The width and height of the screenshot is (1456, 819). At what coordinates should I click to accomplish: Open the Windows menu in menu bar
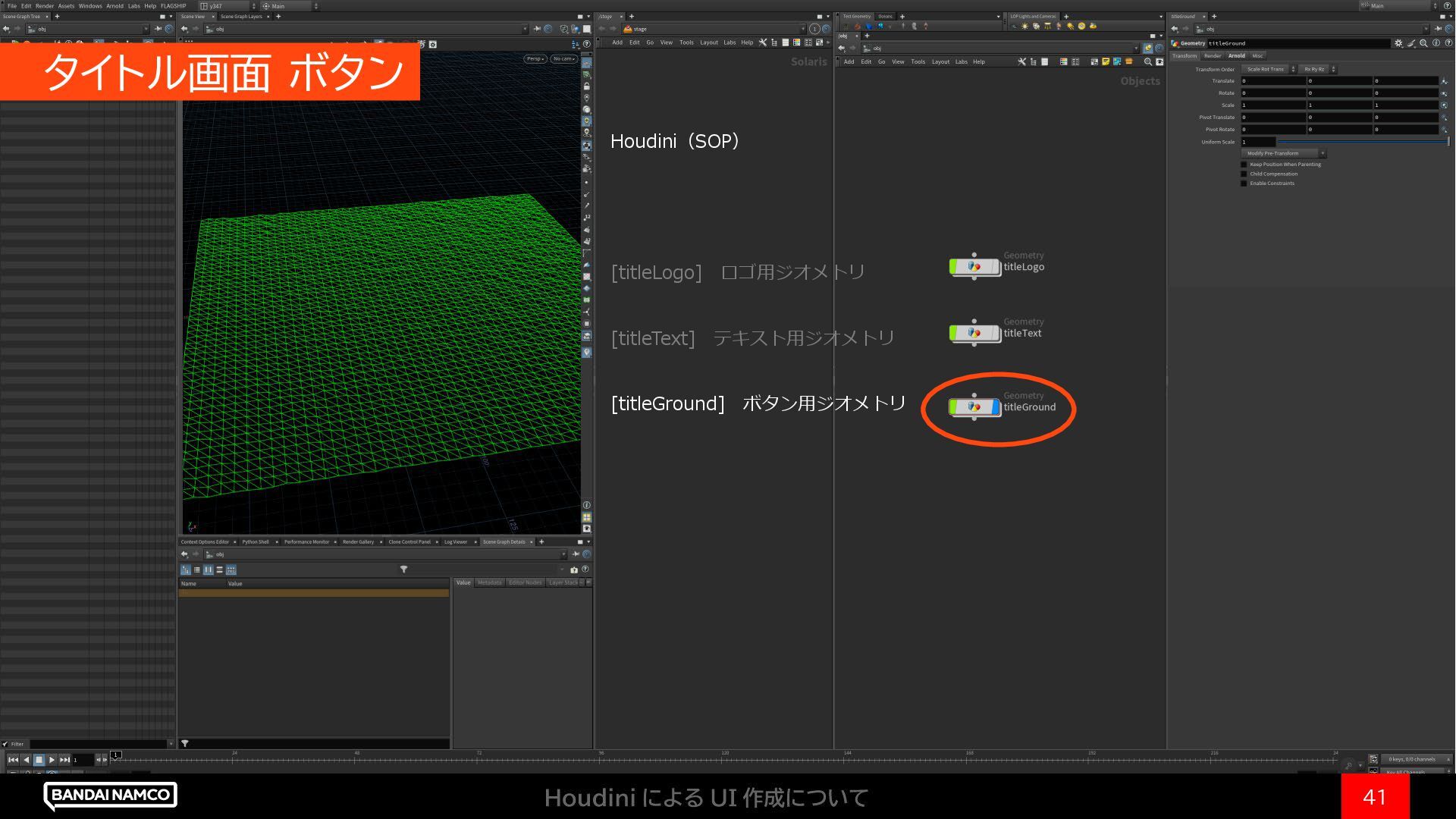89,5
